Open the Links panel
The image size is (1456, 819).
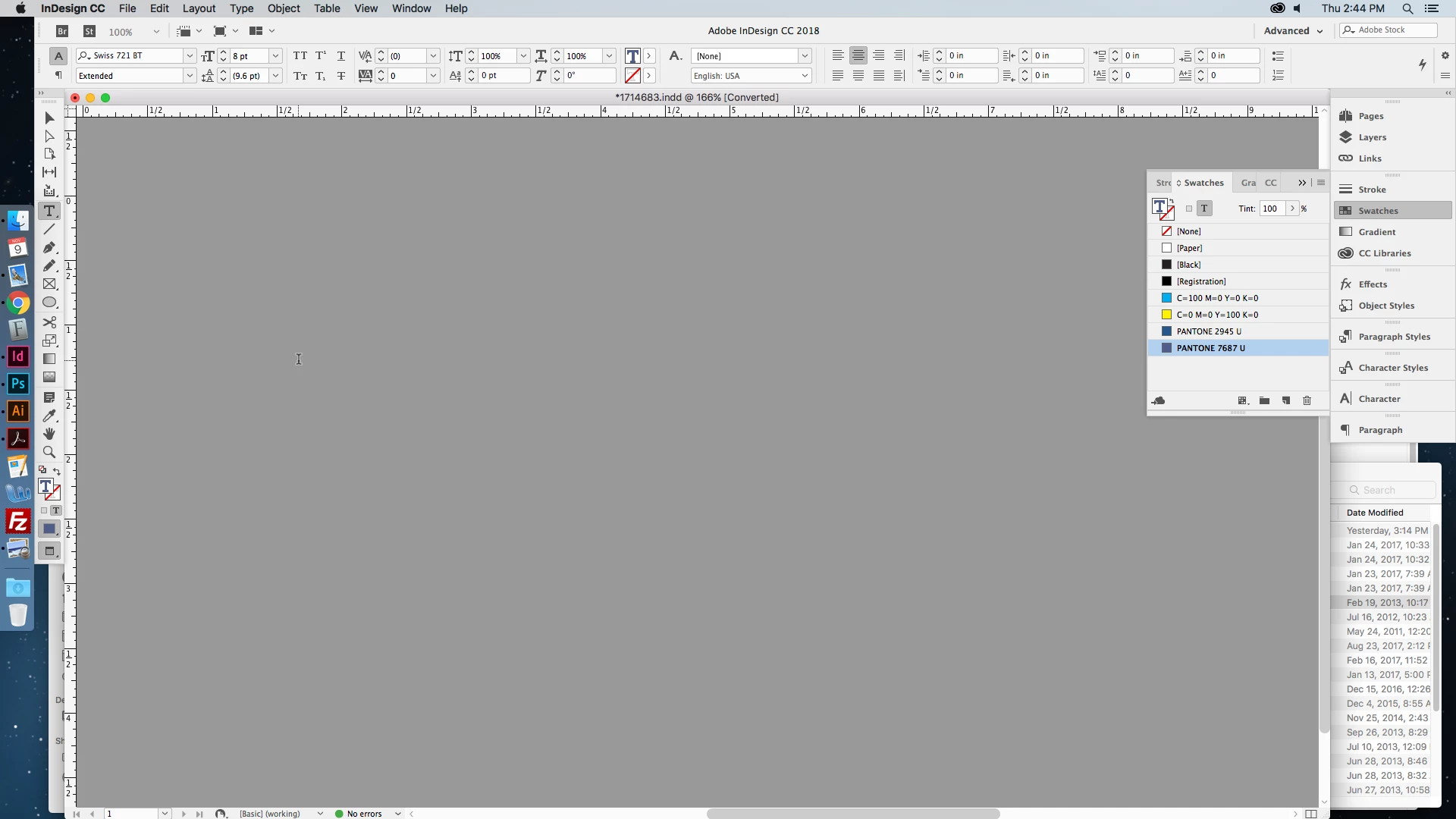pos(1394,158)
